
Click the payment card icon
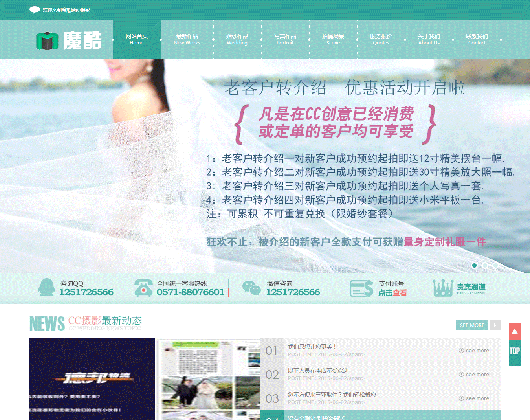click(x=361, y=288)
